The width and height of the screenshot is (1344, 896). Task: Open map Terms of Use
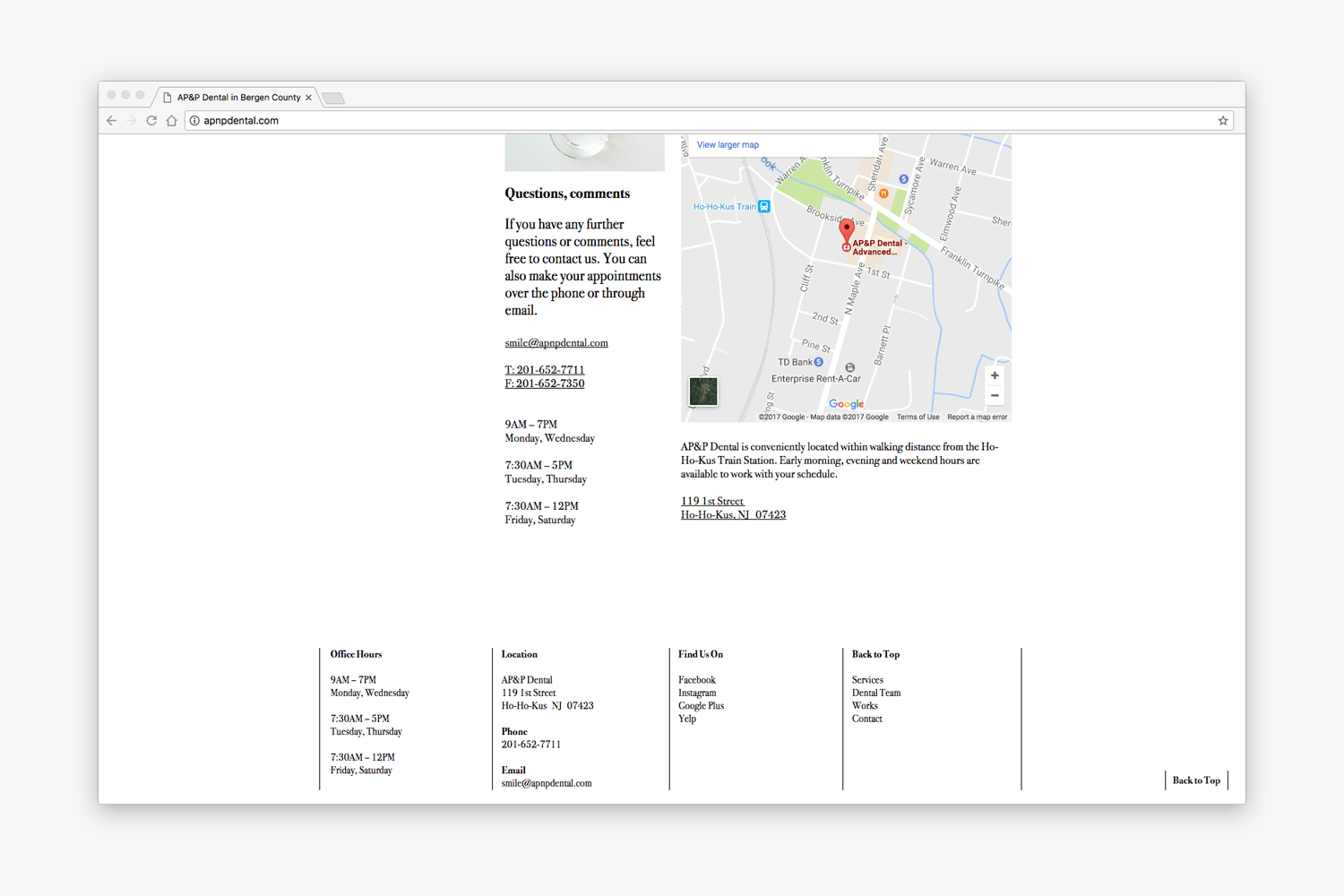[x=918, y=417]
